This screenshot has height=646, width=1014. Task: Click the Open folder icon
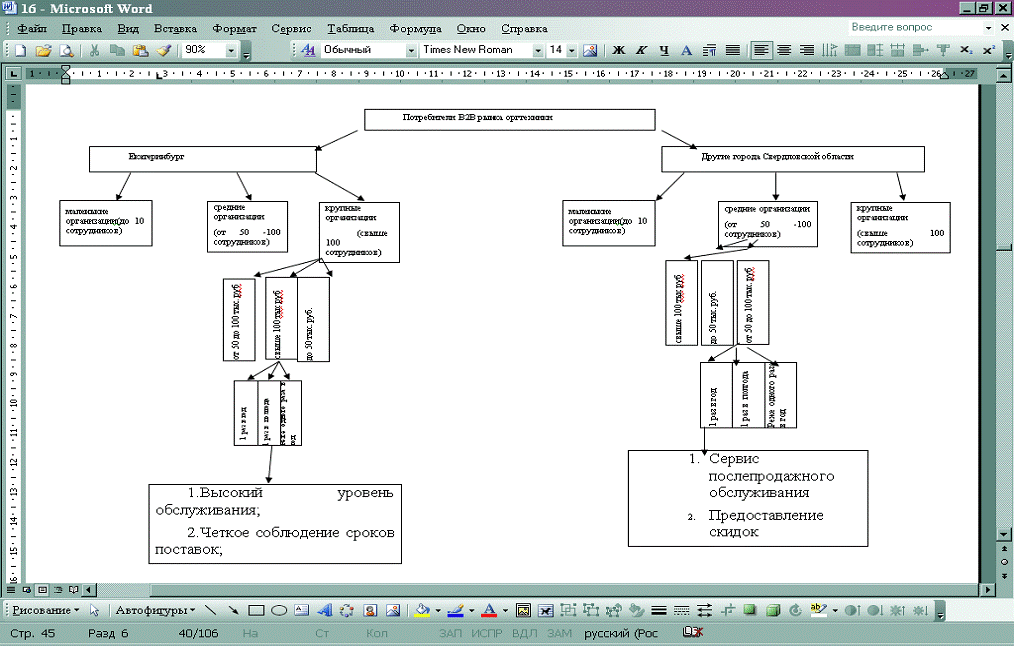coord(43,50)
